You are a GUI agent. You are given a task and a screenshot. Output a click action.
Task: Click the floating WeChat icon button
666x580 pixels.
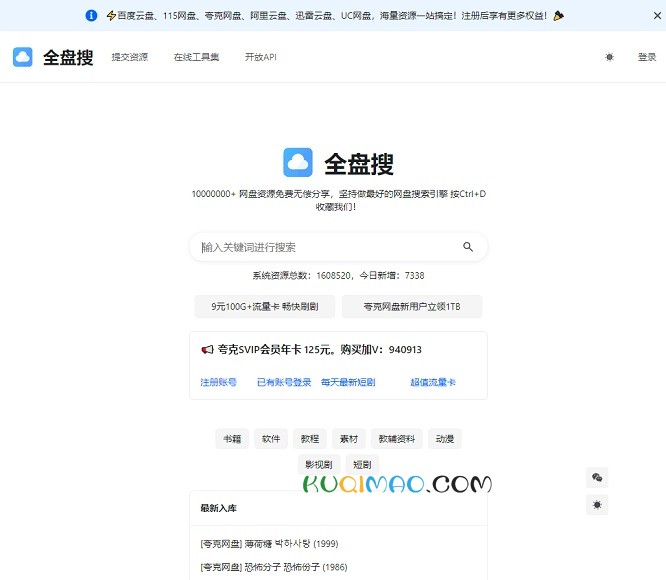point(597,478)
